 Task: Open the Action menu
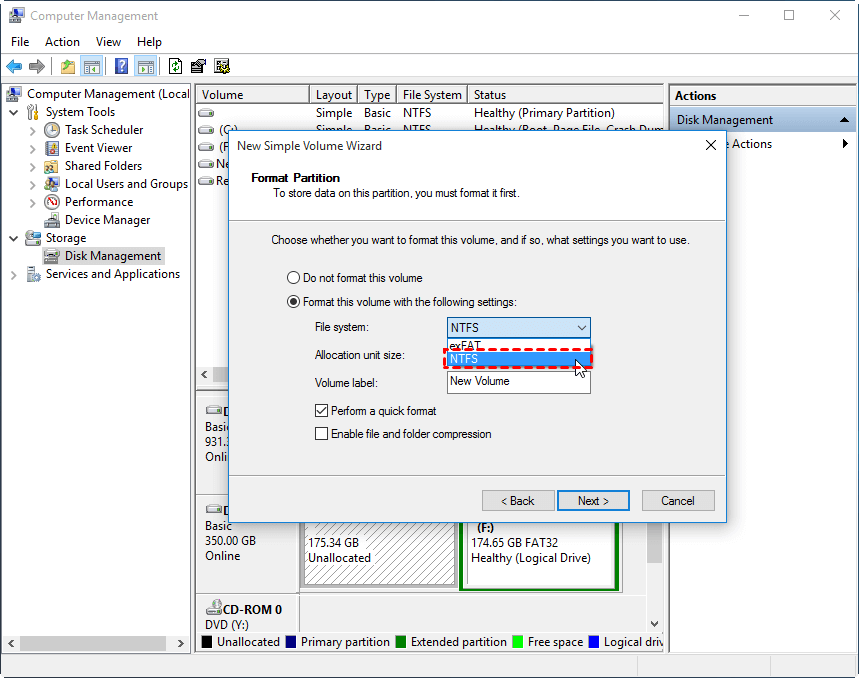click(x=62, y=42)
